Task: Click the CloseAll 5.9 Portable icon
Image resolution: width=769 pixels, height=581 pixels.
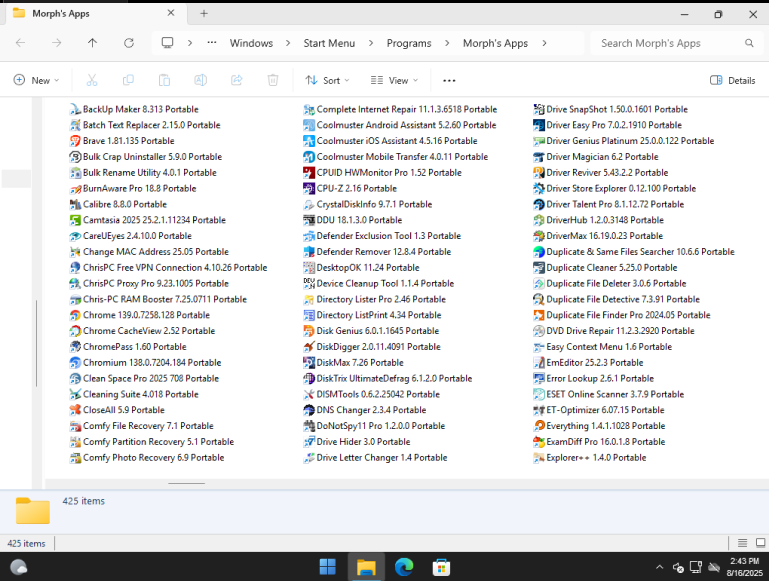Action: [75, 410]
